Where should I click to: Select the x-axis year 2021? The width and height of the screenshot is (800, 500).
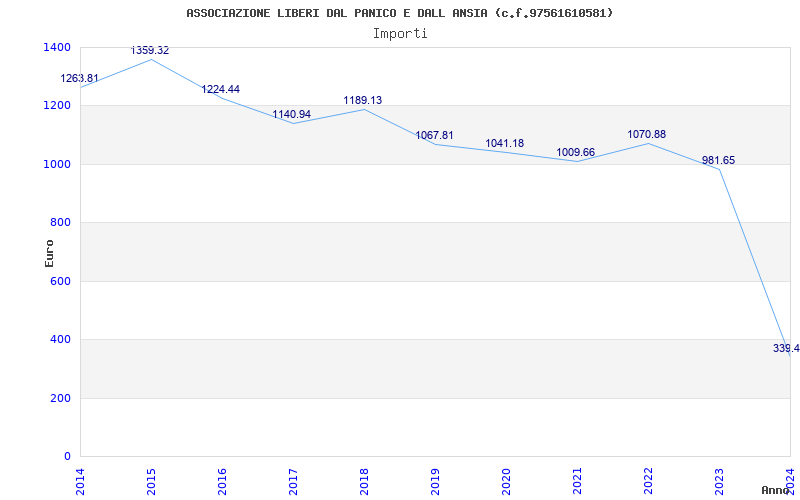tap(577, 481)
